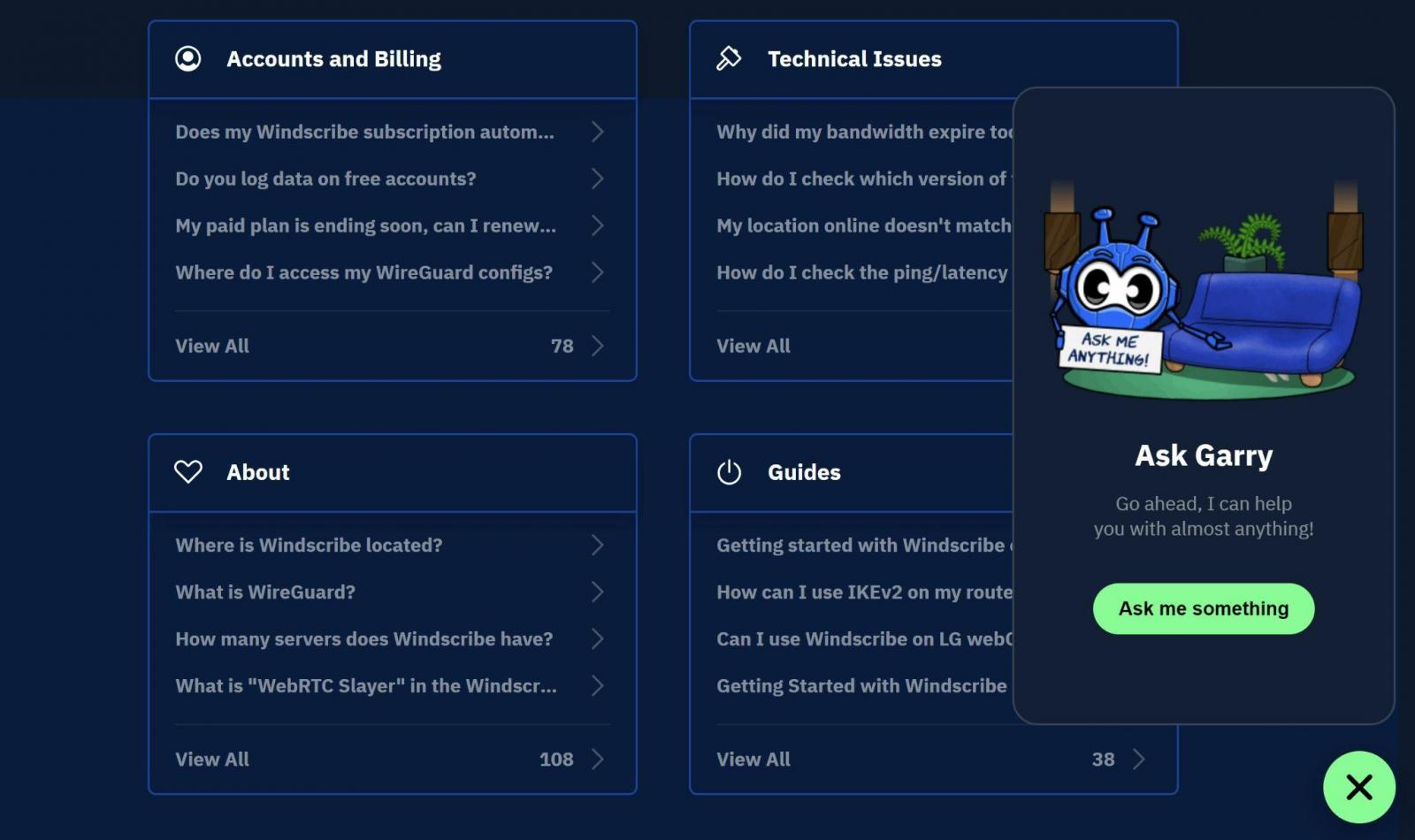Open 'Getting started with Windscribe' guide
Screen dimensions: 1415x840
tap(862, 545)
